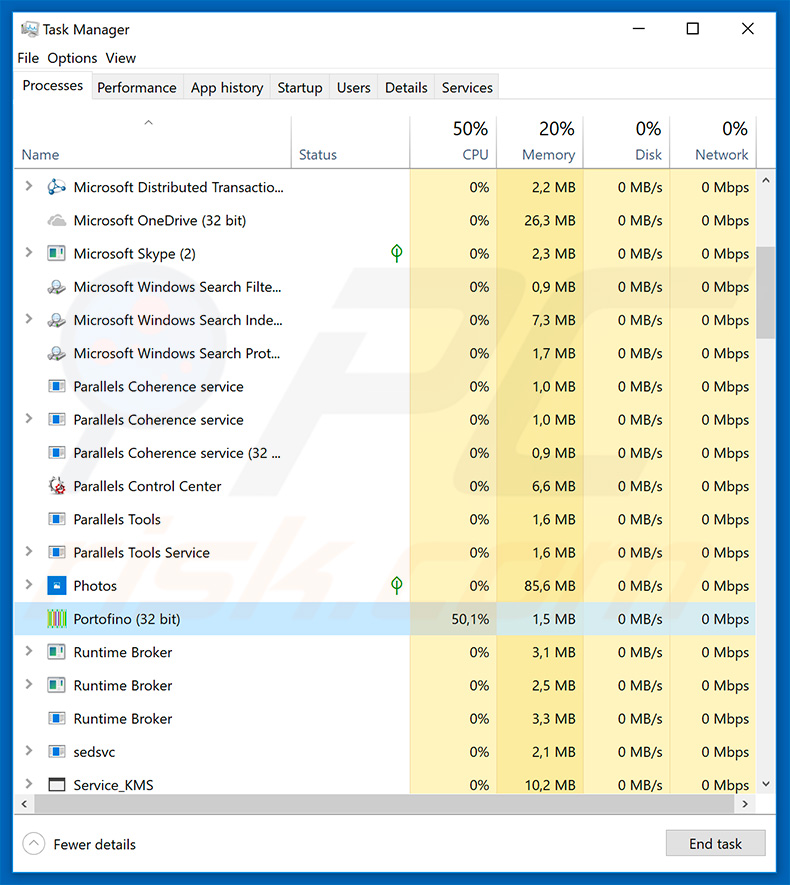Sort processes by the Name column

click(152, 142)
